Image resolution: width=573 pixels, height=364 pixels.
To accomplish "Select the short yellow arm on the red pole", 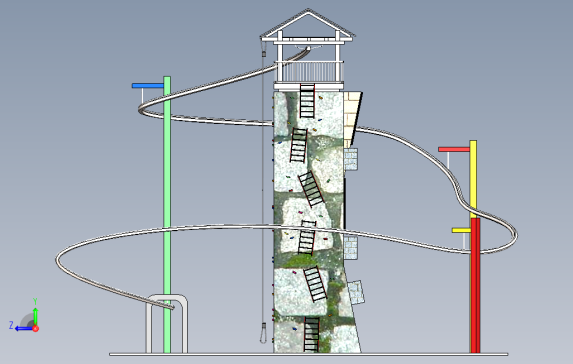I will pyautogui.click(x=461, y=230).
